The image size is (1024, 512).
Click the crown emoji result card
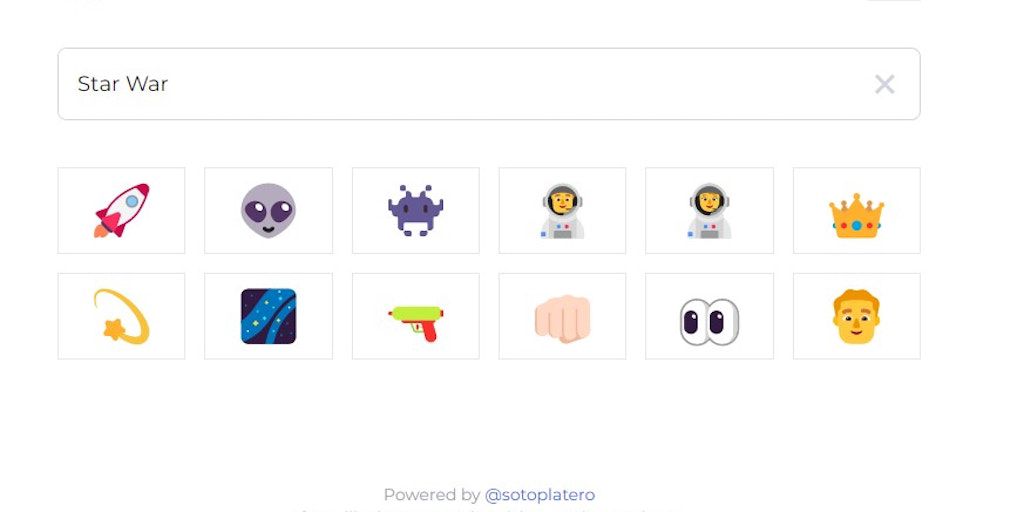[x=856, y=210]
